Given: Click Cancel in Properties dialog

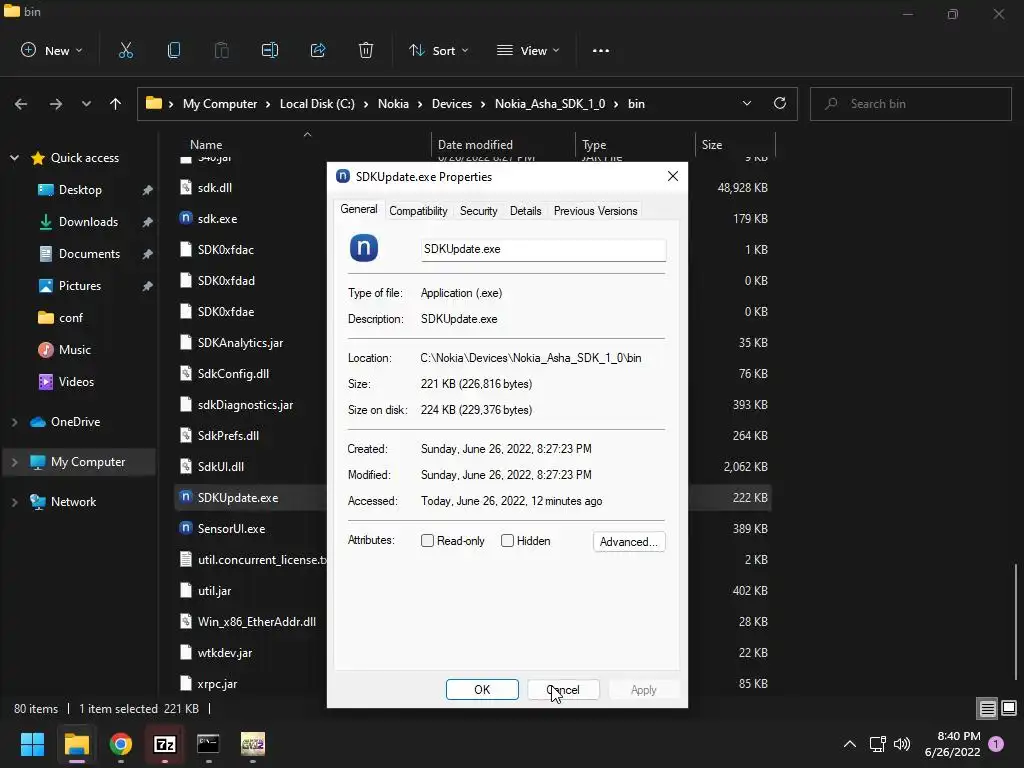Looking at the screenshot, I should 563,690.
